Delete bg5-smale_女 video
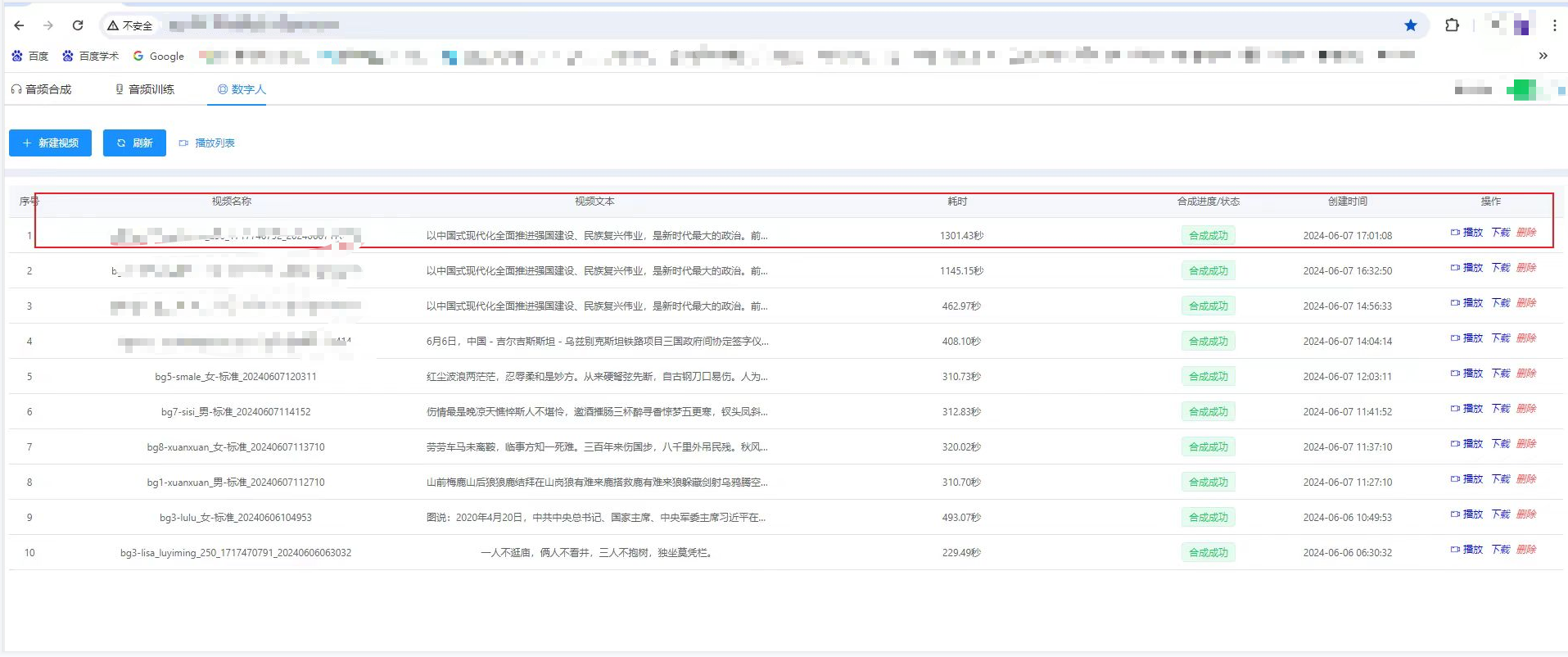 click(1526, 374)
